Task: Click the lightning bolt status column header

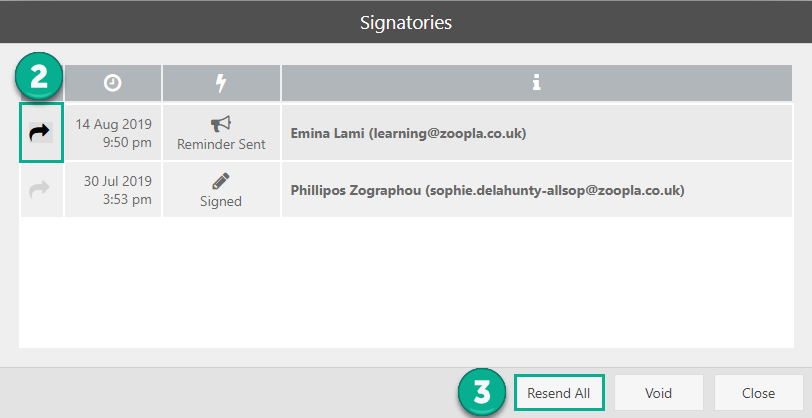Action: (221, 84)
